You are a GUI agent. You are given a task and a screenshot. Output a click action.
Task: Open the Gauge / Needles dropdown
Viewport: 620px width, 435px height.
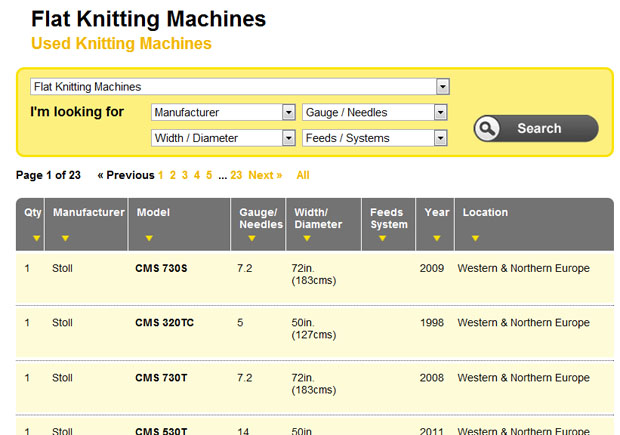click(374, 112)
